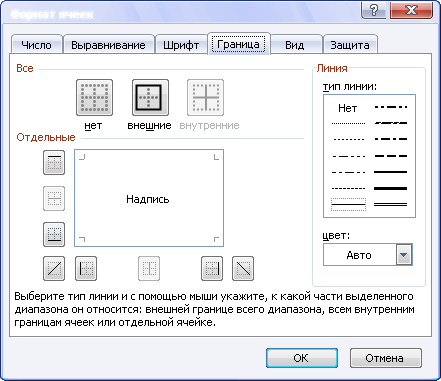441x381 pixels.
Task: Select the medium solid line style
Action: [391, 172]
